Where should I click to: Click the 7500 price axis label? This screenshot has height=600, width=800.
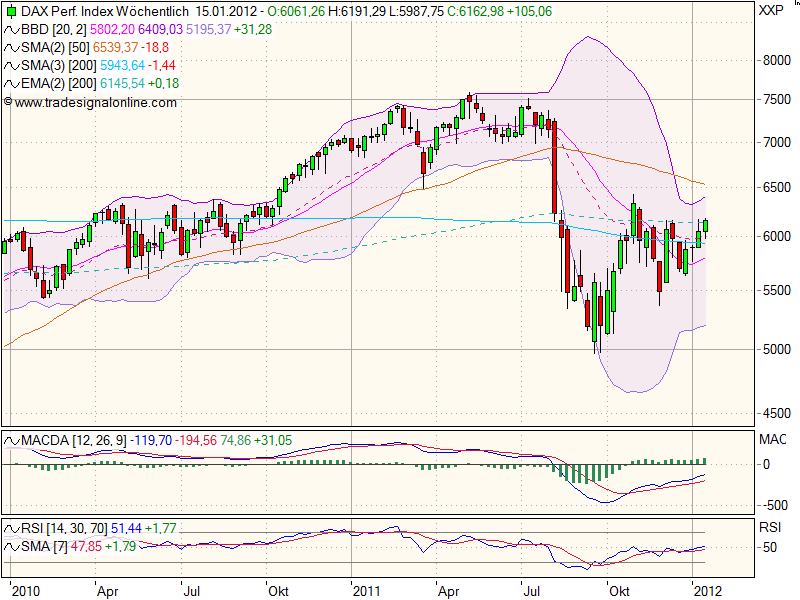coord(777,99)
